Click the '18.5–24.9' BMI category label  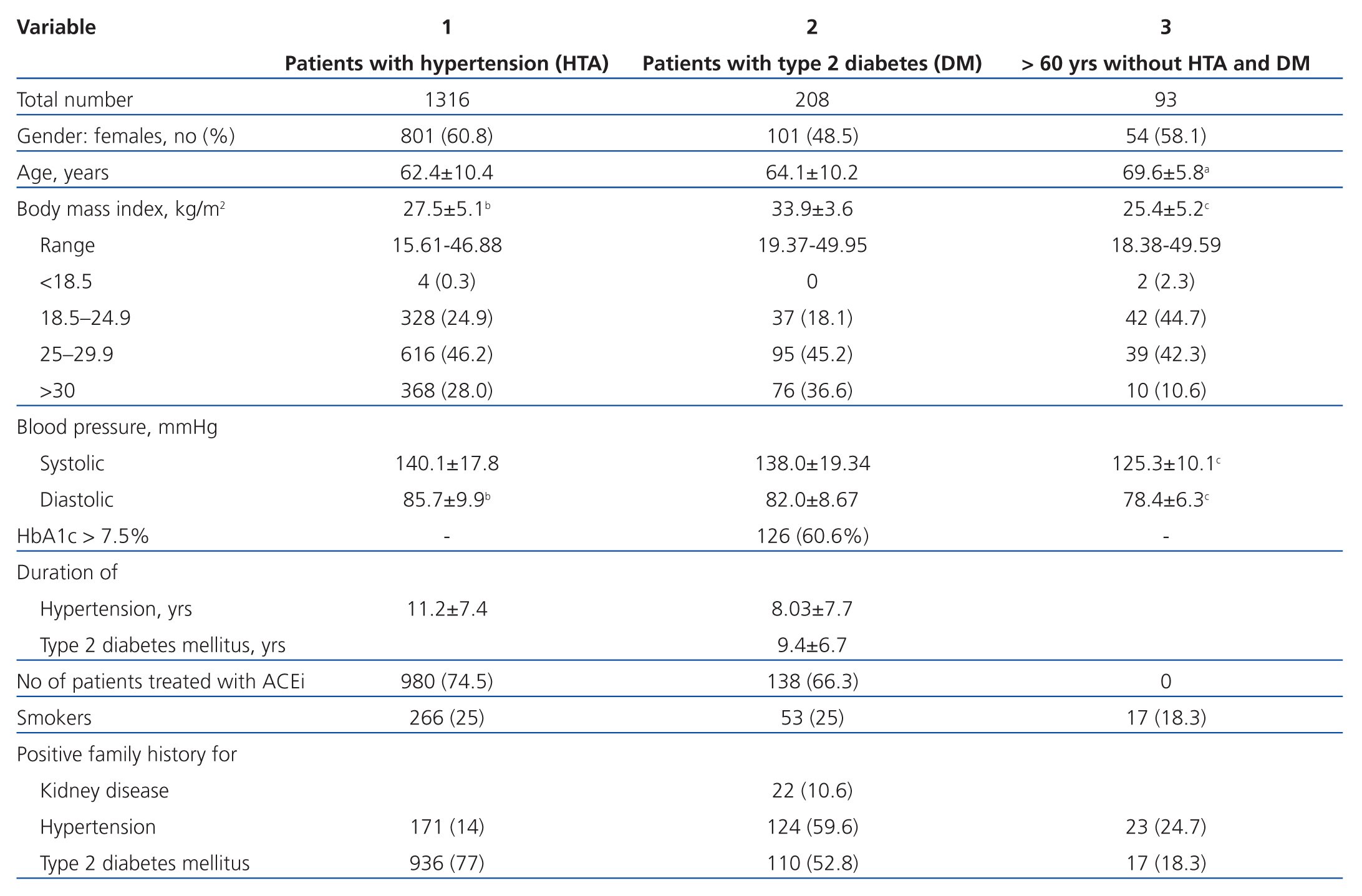(x=85, y=318)
